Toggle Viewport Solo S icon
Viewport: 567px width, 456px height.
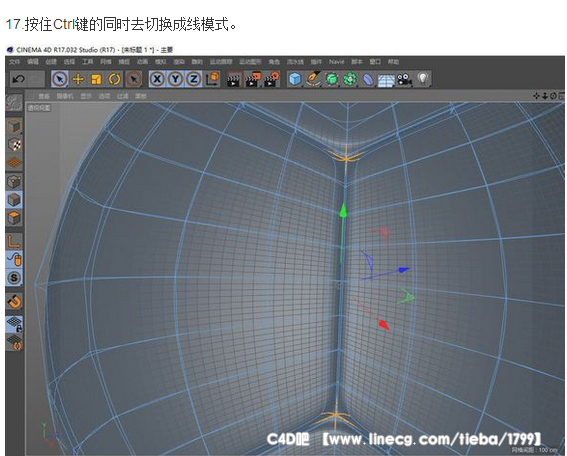[x=14, y=277]
